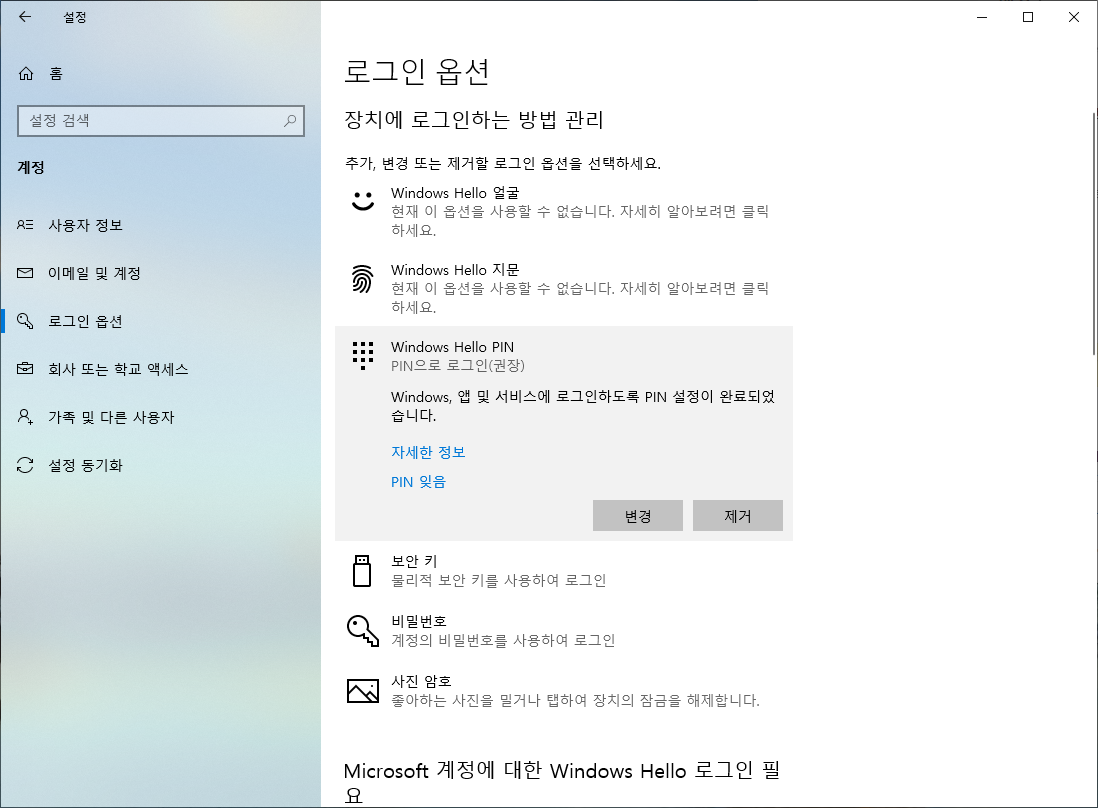Expand the 비밀번호 sign-in option

[564, 630]
